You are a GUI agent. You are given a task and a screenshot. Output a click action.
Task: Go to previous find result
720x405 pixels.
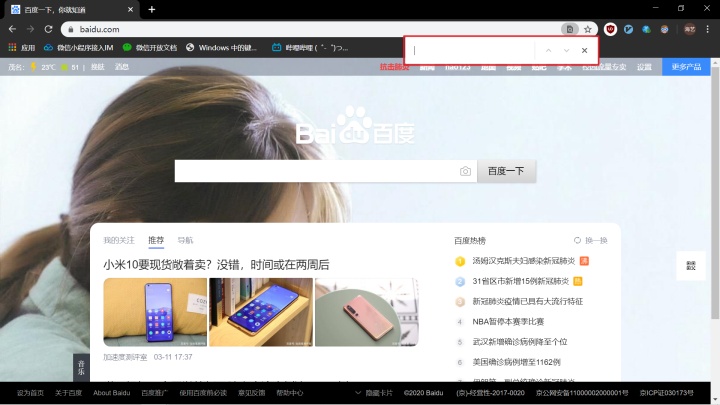pyautogui.click(x=548, y=51)
